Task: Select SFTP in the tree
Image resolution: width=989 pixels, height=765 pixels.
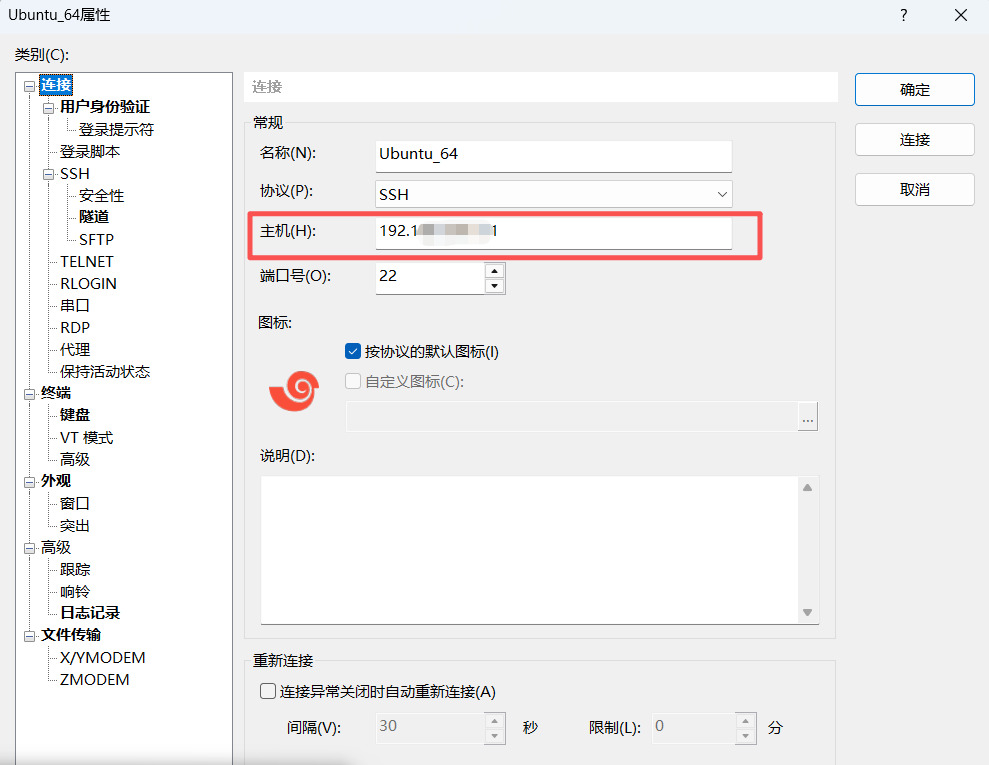Action: (97, 240)
